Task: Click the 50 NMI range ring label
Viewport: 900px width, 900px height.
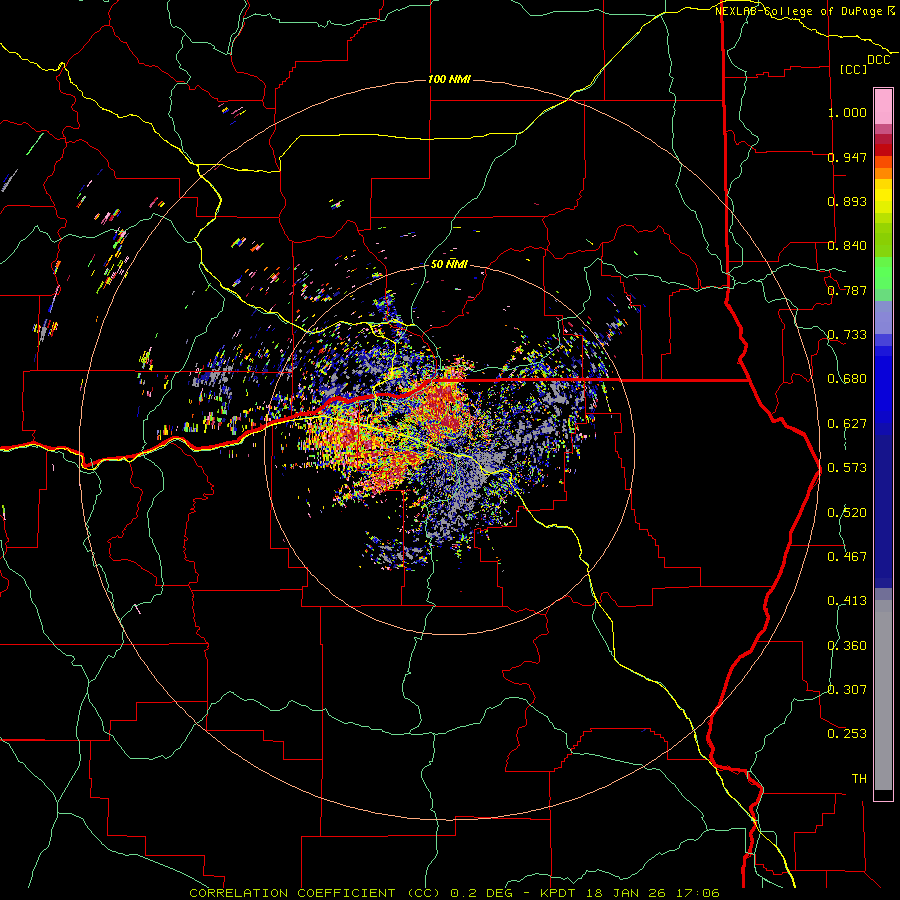Action: click(x=449, y=264)
